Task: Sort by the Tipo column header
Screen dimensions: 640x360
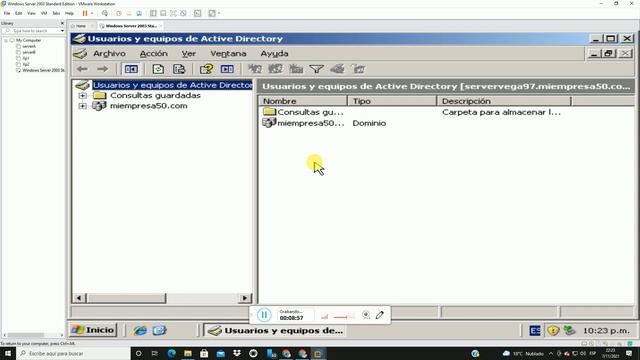Action: [x=392, y=101]
